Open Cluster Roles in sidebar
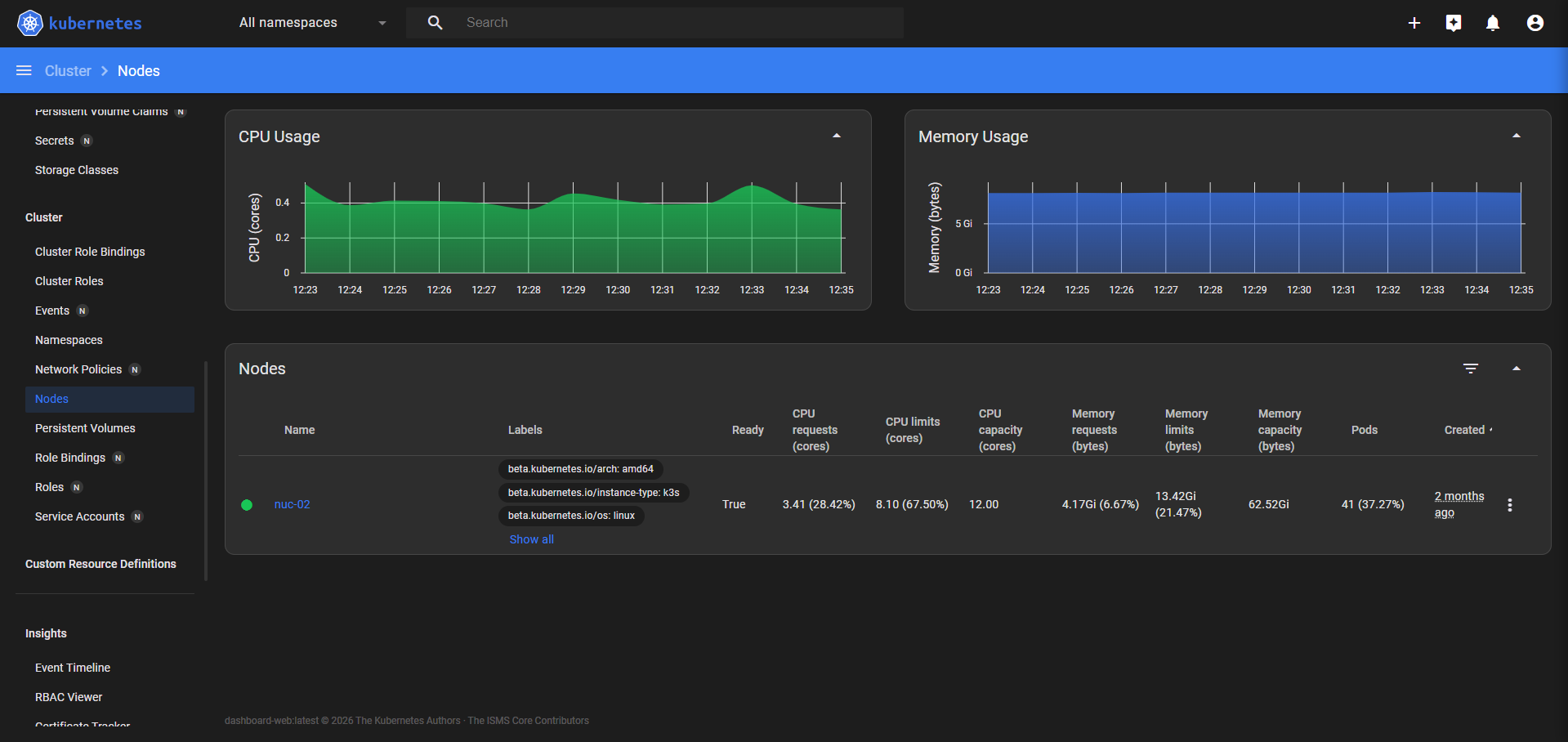The image size is (1568, 742). coord(69,281)
